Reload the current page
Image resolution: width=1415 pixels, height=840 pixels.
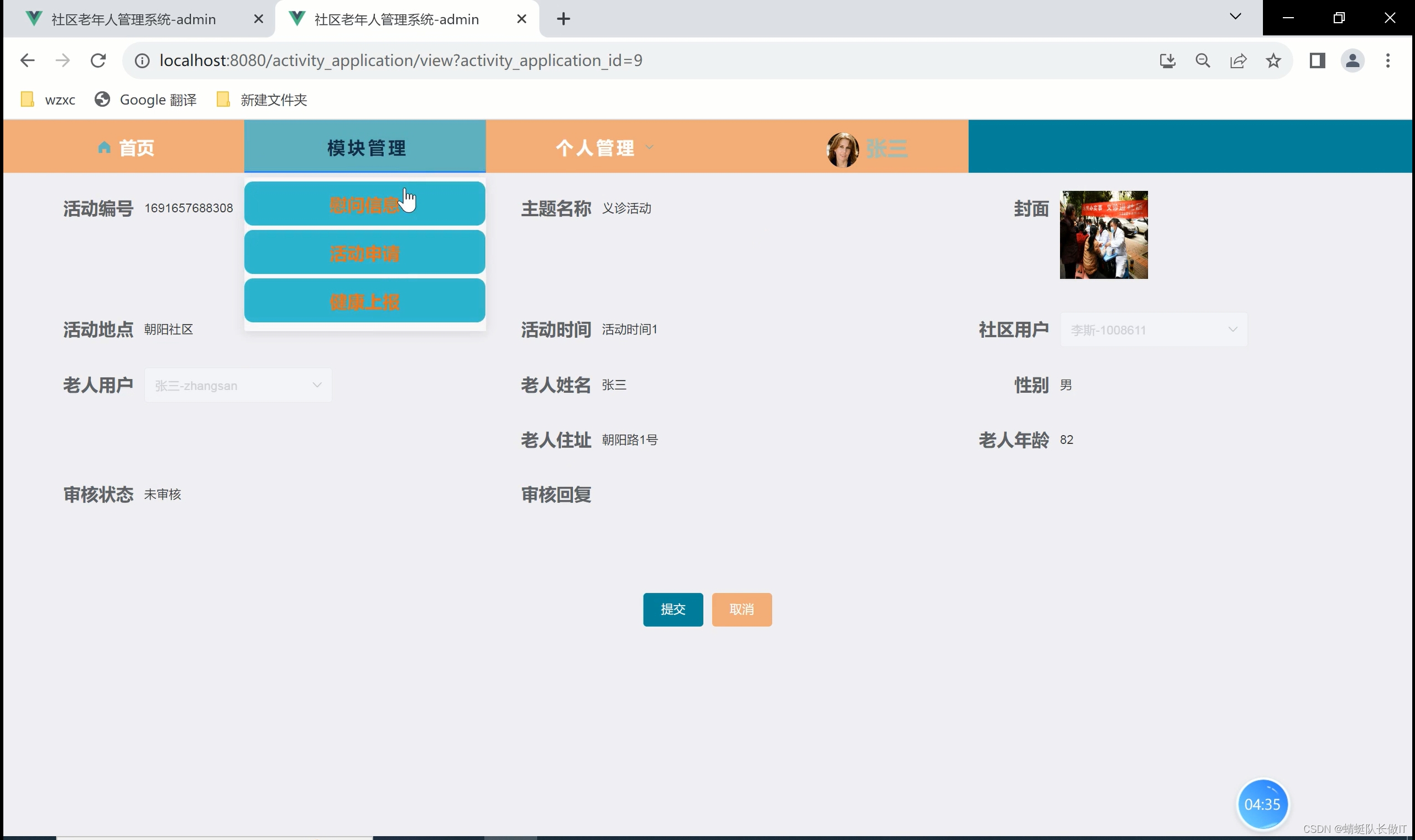coord(98,61)
